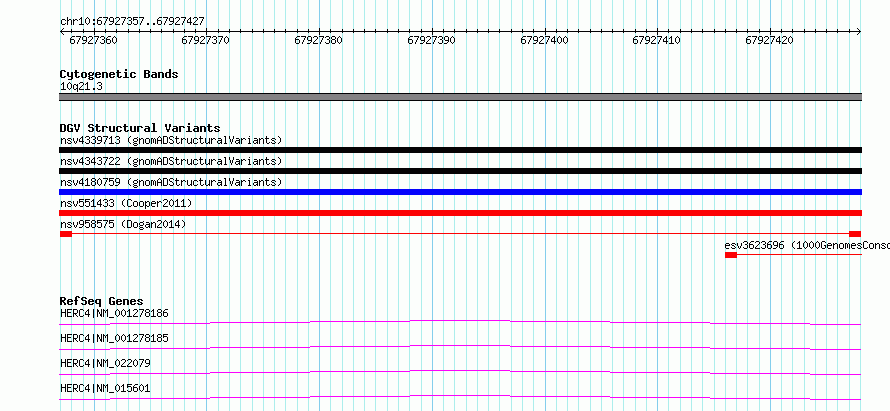Screen dimensions: 890x411
Task: Select transcript HERC4|NM_001278185
Action: [x=114, y=338]
